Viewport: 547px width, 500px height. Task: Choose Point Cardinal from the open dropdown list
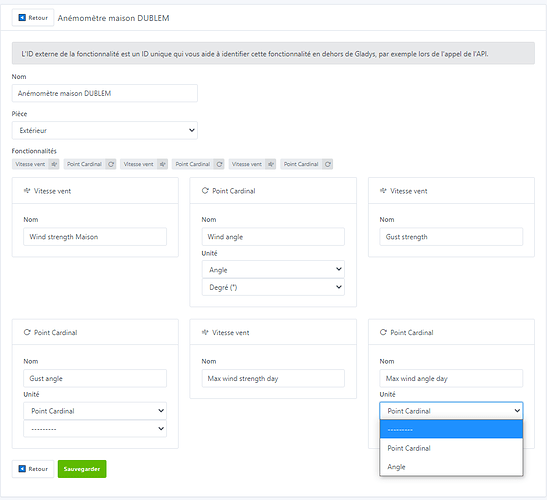(x=451, y=448)
